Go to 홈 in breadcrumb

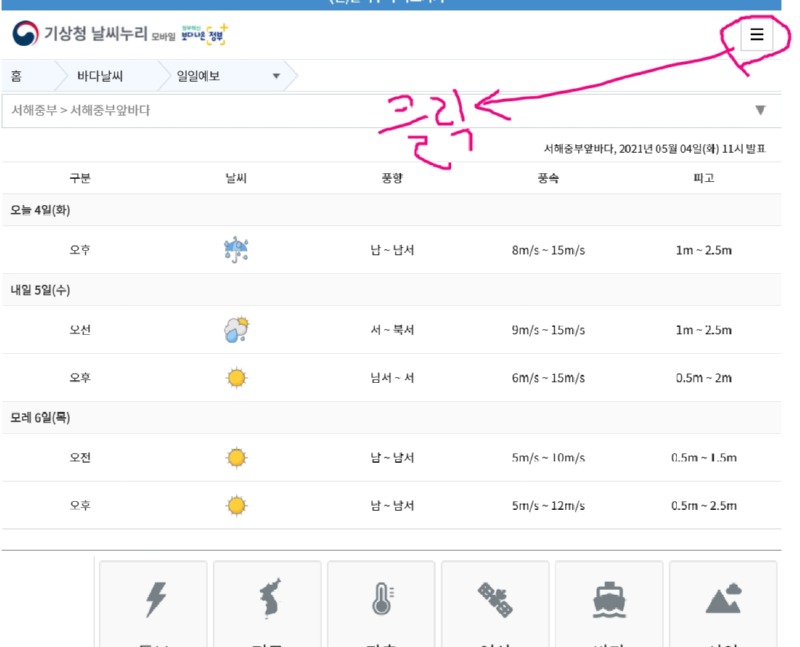pyautogui.click(x=17, y=75)
